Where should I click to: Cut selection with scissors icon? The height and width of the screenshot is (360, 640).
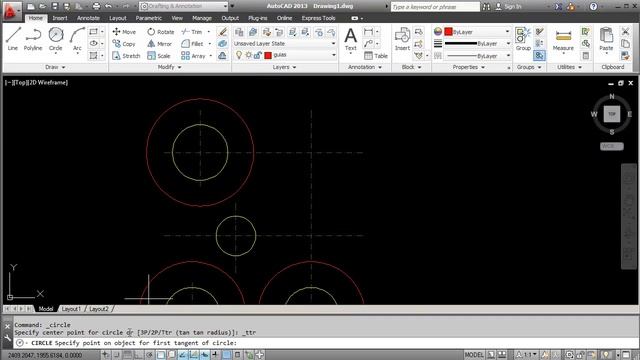click(625, 31)
